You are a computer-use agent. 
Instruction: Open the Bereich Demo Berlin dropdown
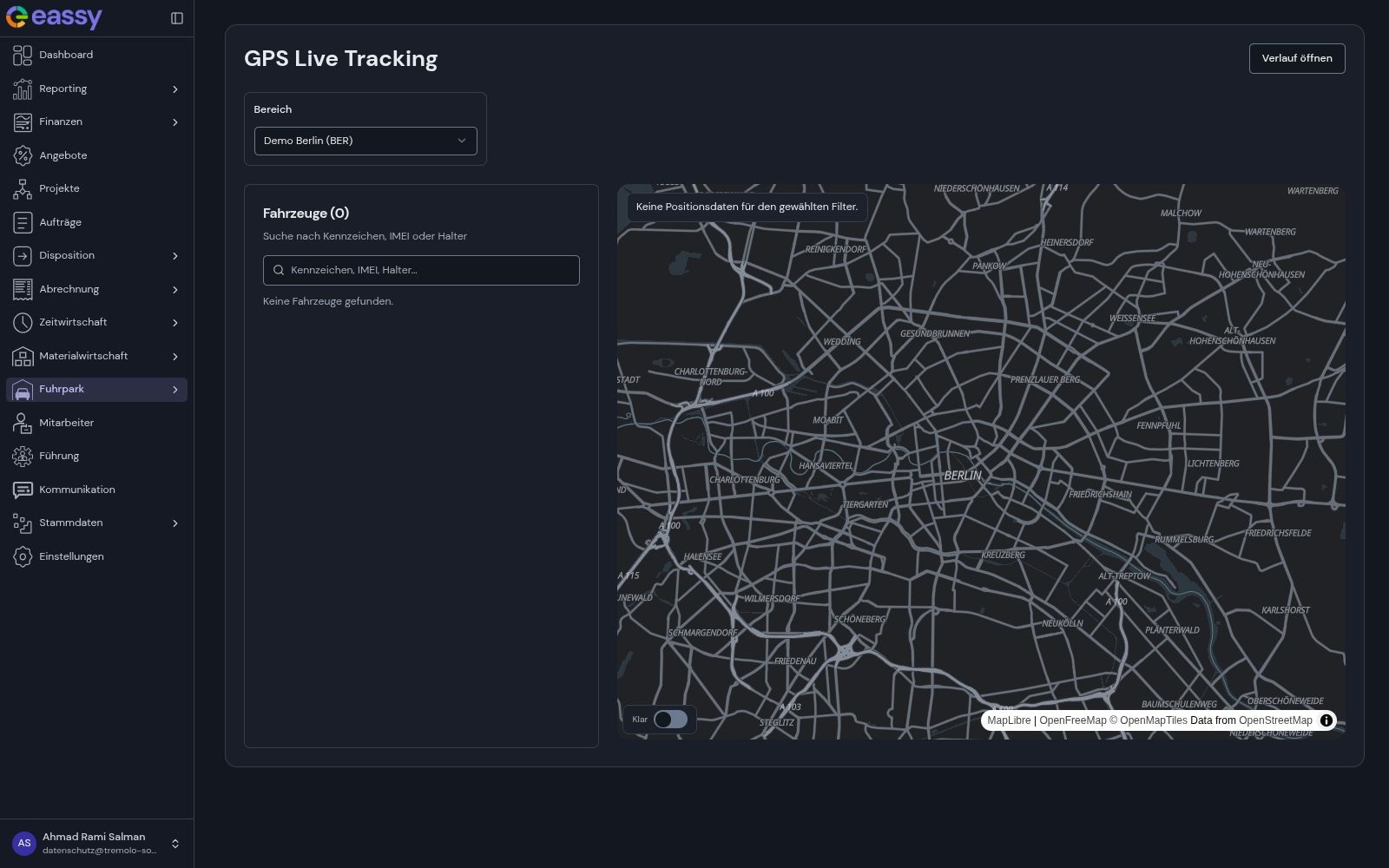(365, 141)
